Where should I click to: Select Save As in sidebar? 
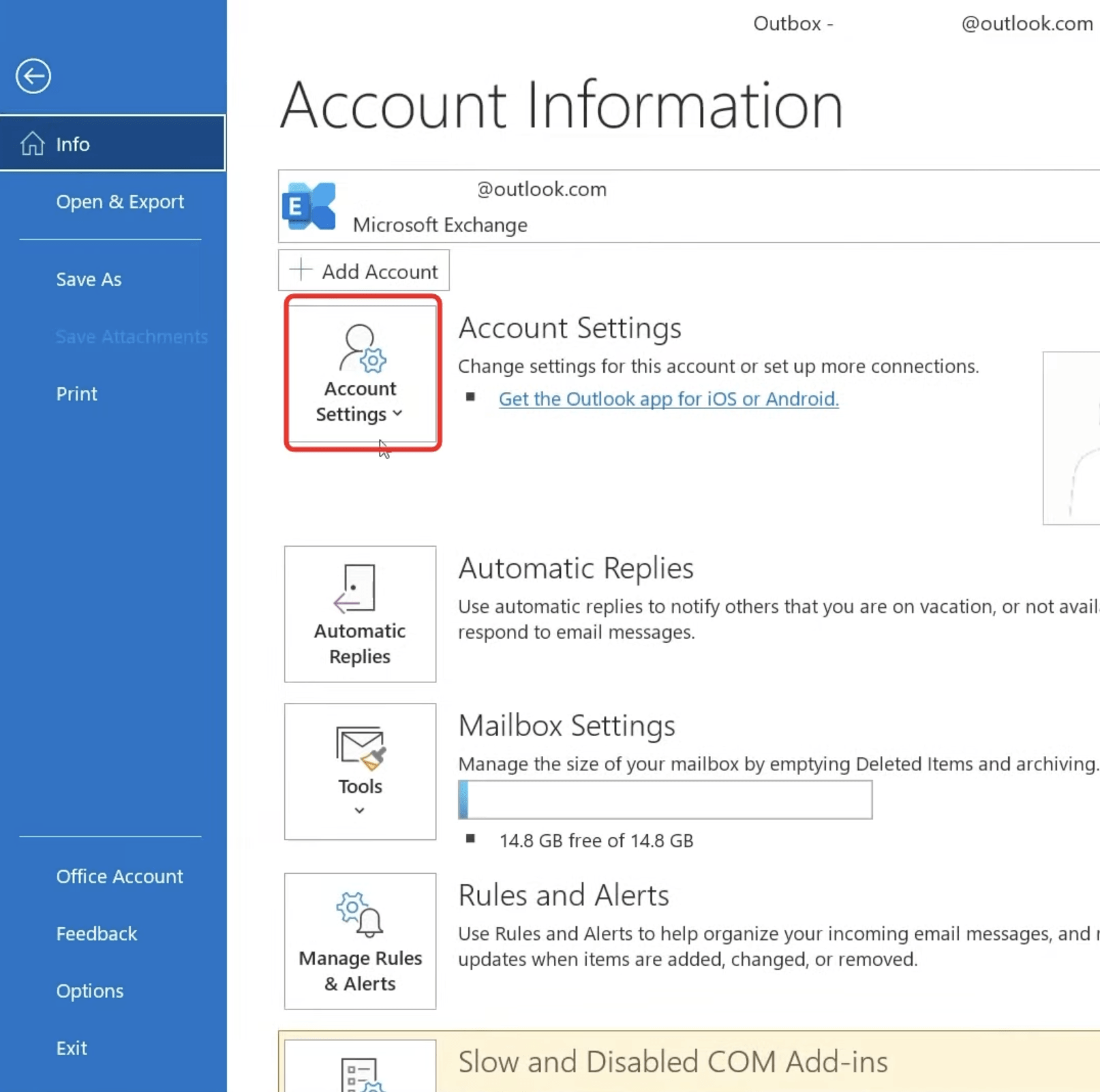click(89, 279)
